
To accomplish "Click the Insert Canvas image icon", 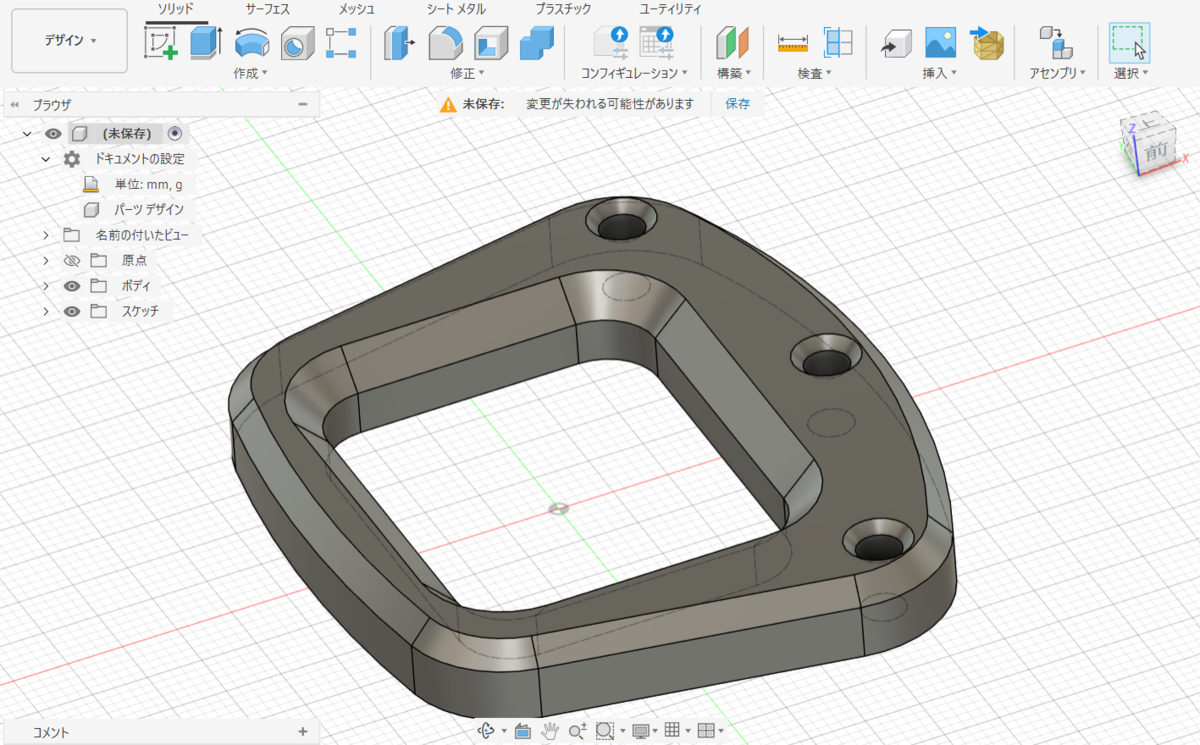I will [x=941, y=43].
